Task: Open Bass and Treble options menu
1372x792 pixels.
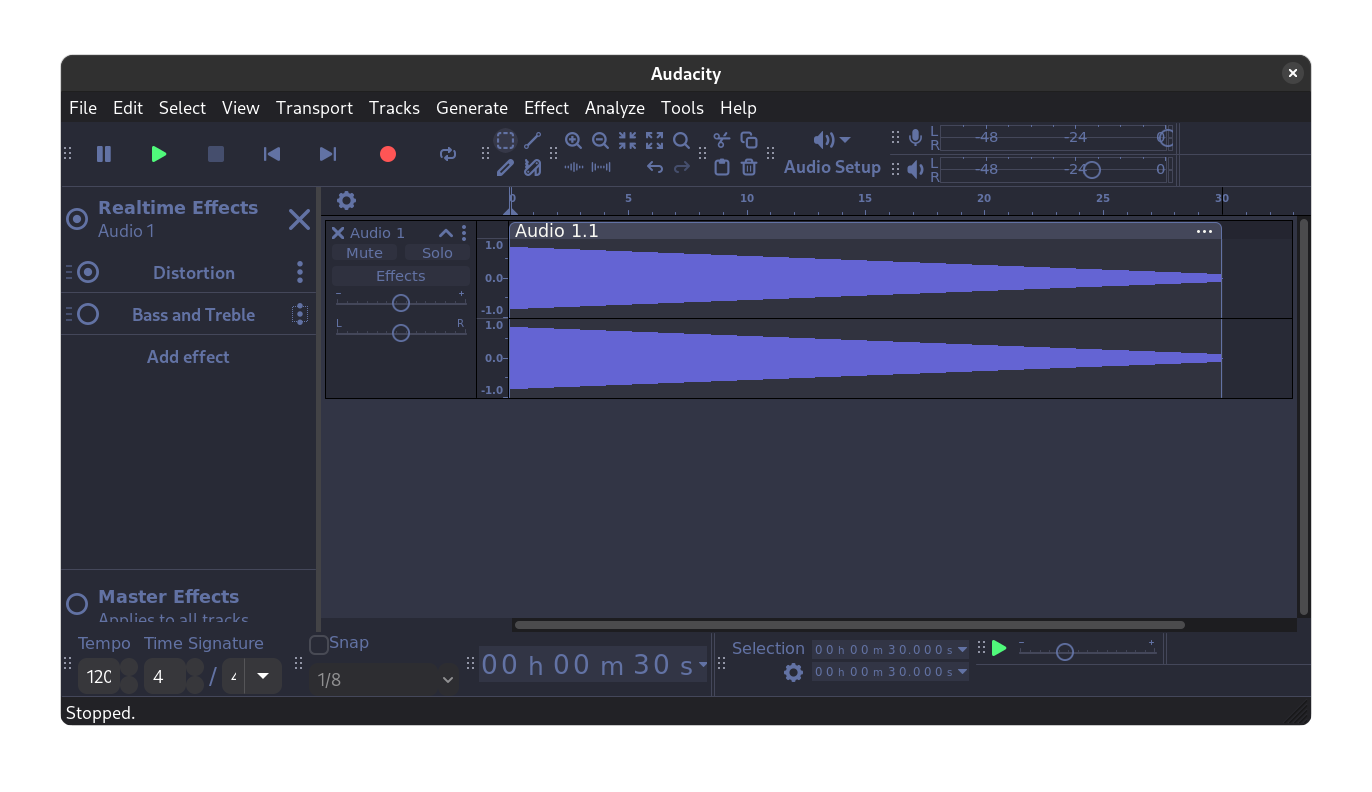Action: (300, 314)
